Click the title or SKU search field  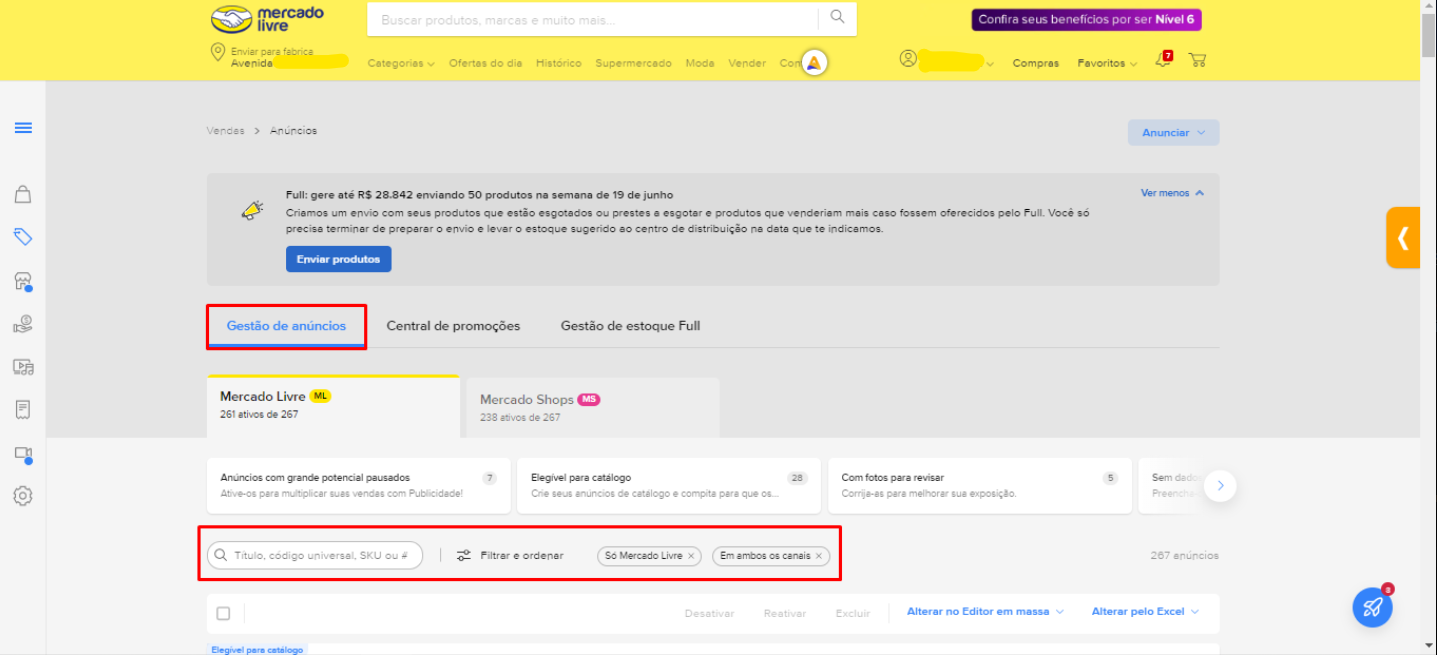[x=313, y=555]
